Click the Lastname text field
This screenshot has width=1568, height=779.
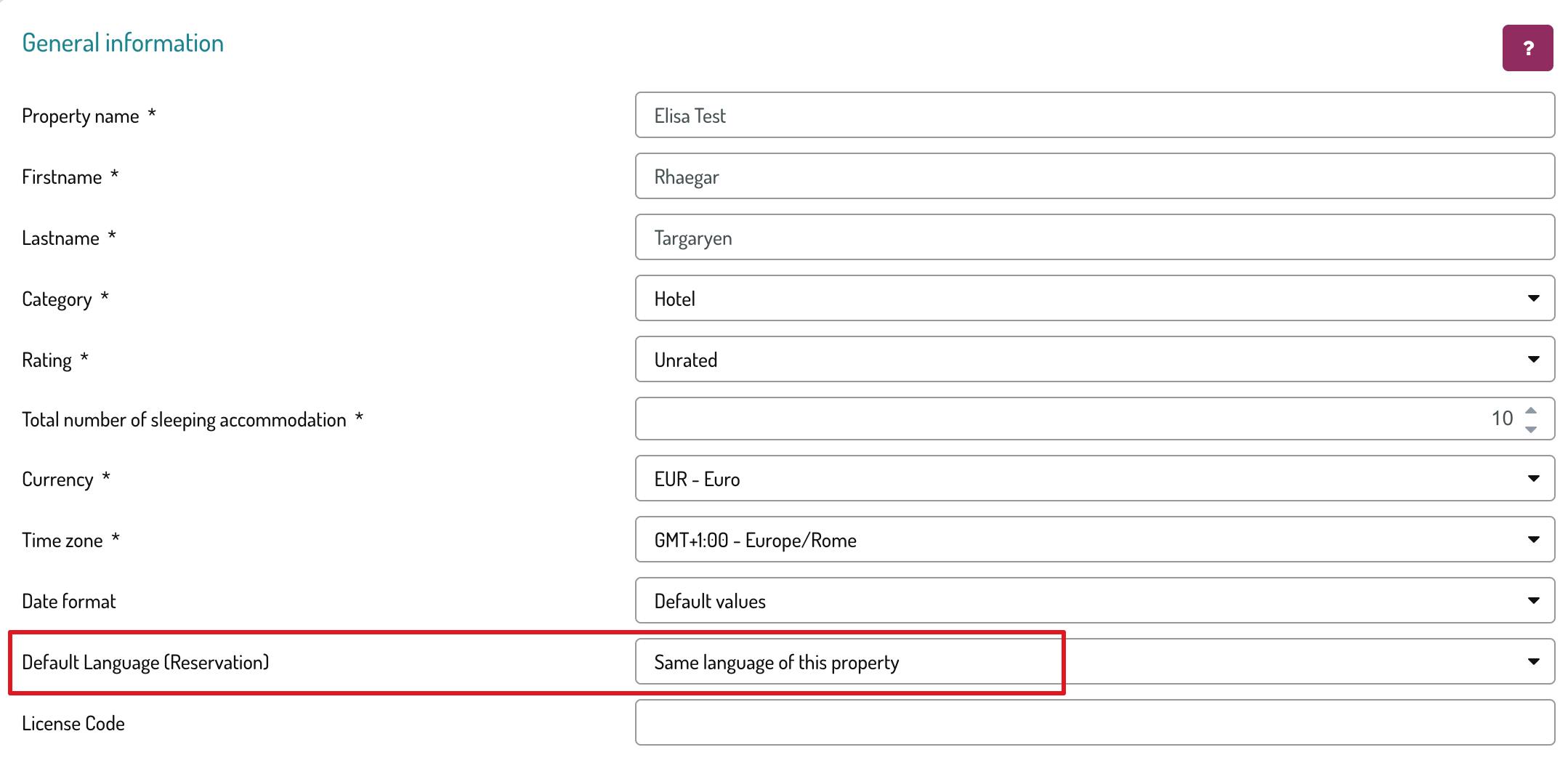point(1094,238)
